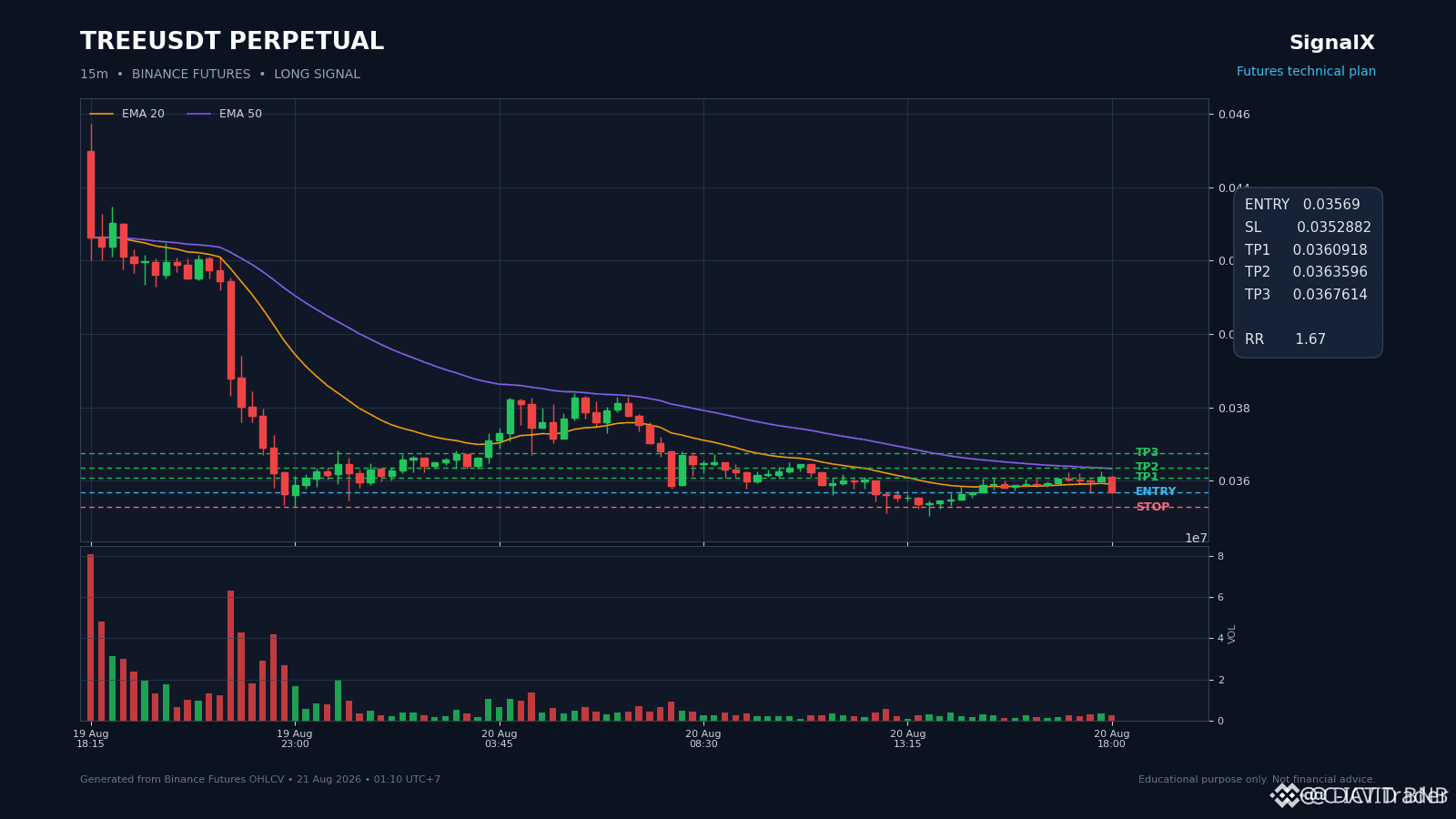Click the red STOP level label on chart

(x=1152, y=507)
